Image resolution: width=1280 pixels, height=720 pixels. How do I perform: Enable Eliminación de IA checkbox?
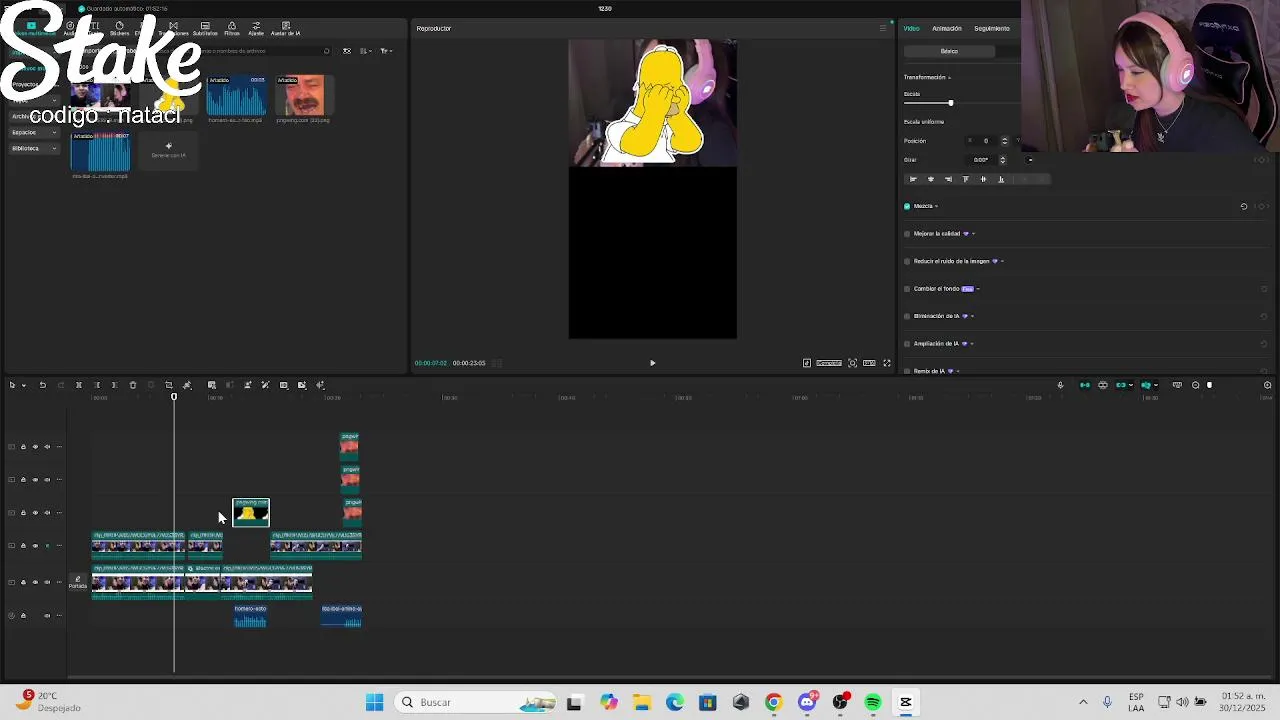point(907,316)
